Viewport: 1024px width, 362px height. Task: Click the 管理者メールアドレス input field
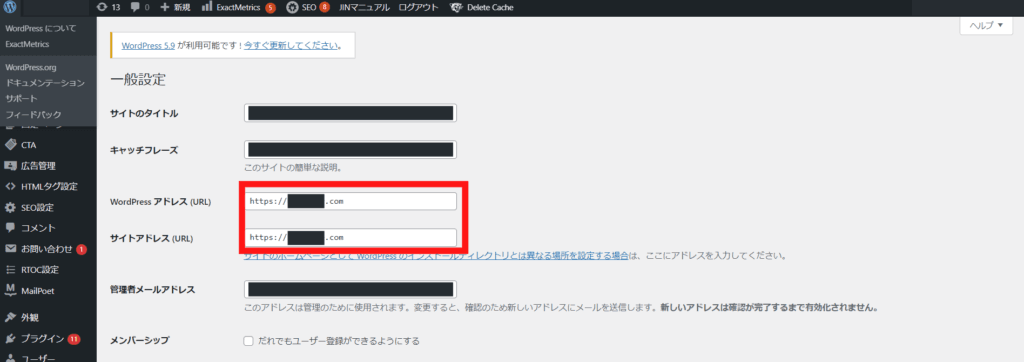[351, 289]
